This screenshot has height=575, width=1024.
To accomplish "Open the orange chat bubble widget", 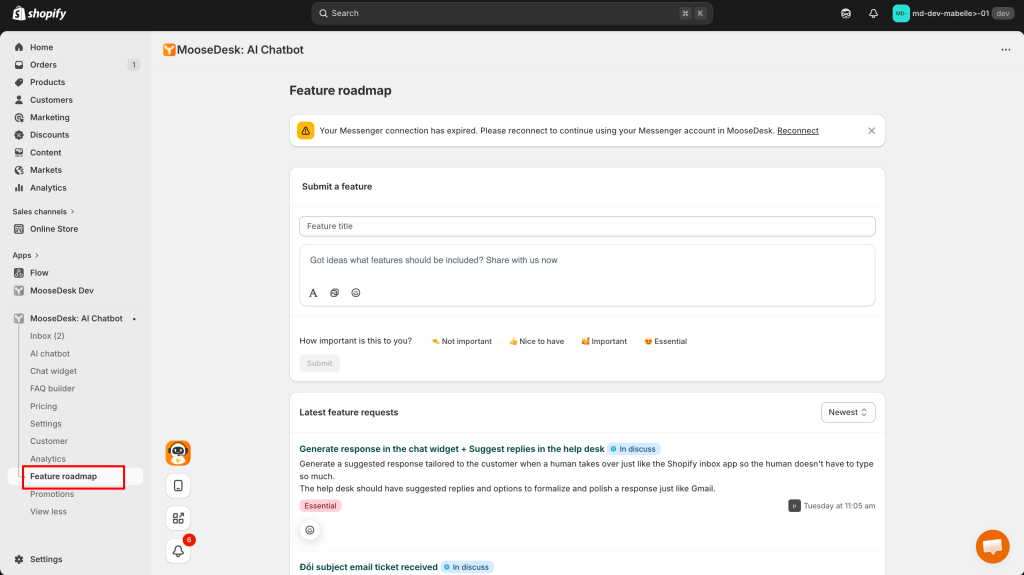I will coord(992,546).
